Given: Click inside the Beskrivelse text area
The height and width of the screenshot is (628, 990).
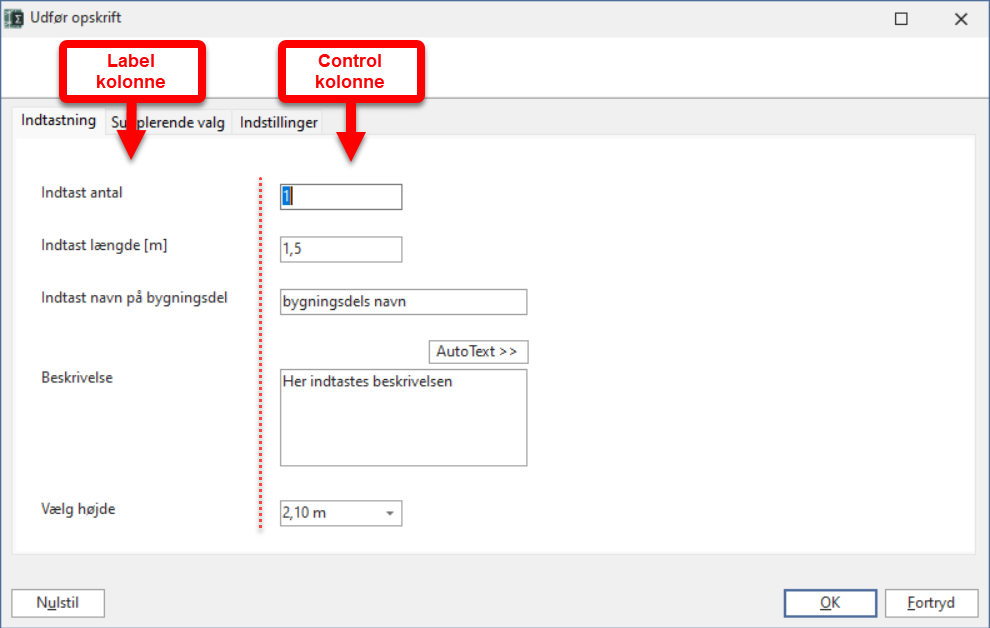Looking at the screenshot, I should pos(403,418).
